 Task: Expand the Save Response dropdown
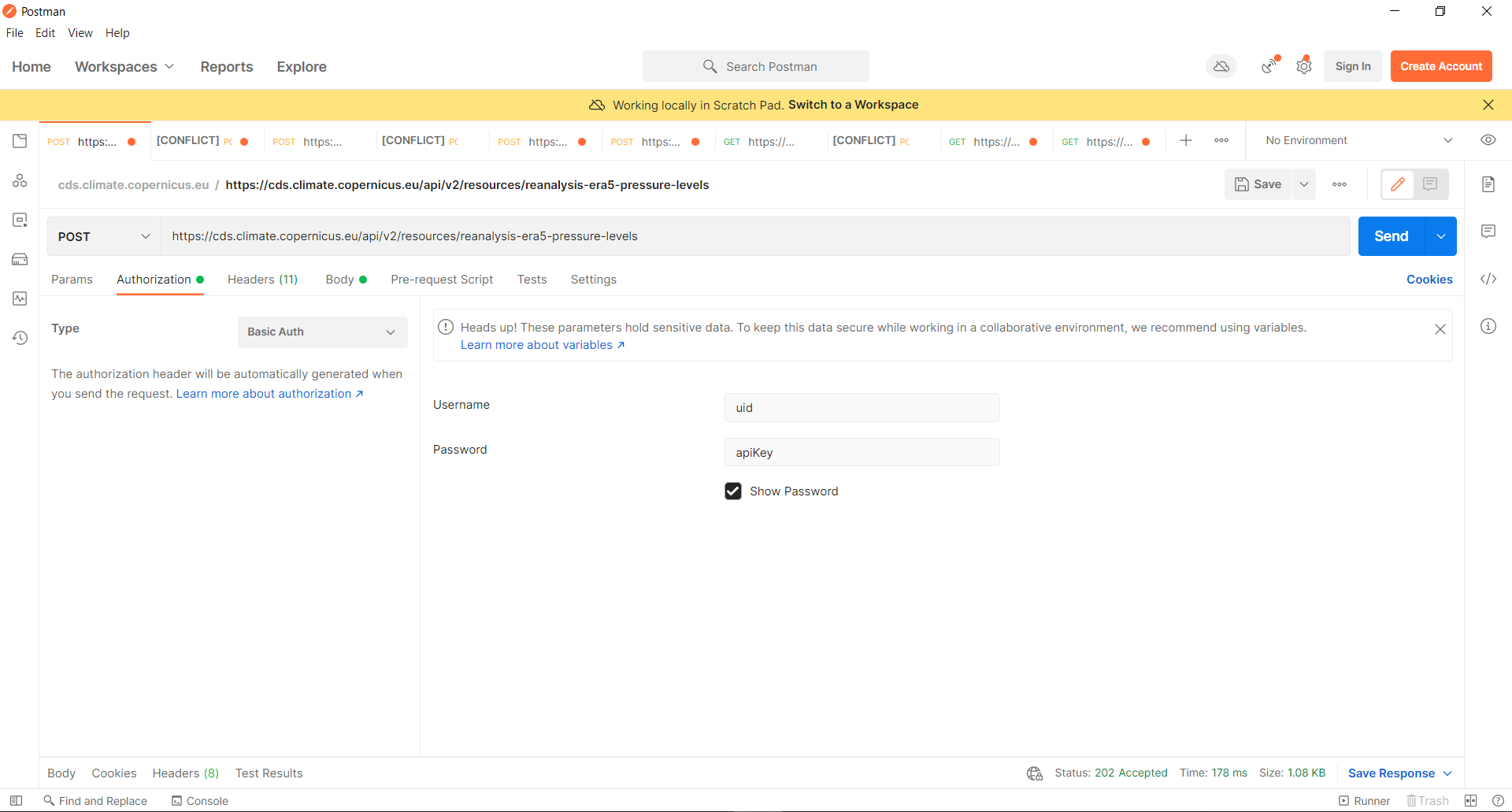point(1400,773)
